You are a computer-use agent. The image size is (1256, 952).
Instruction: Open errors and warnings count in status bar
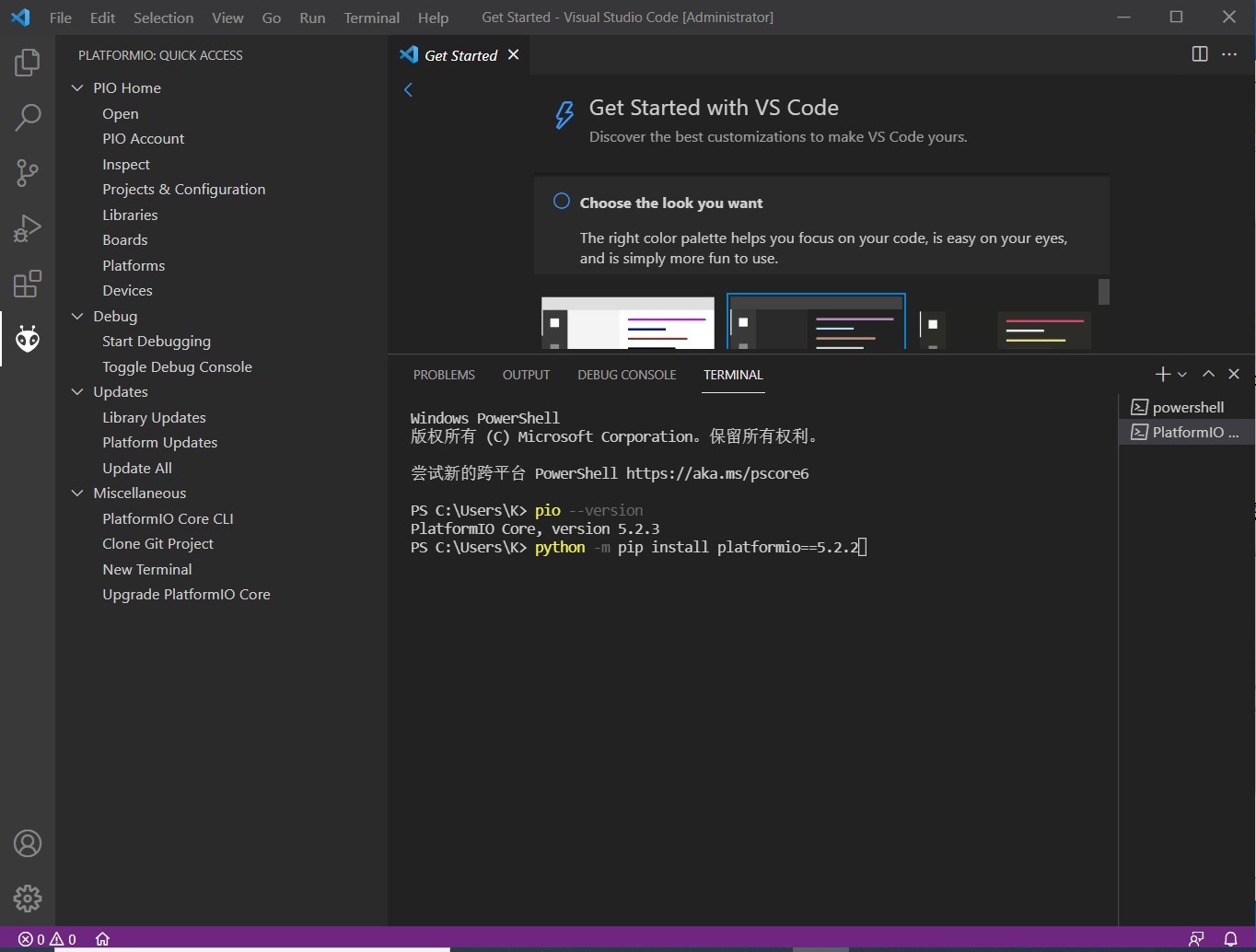[x=48, y=939]
